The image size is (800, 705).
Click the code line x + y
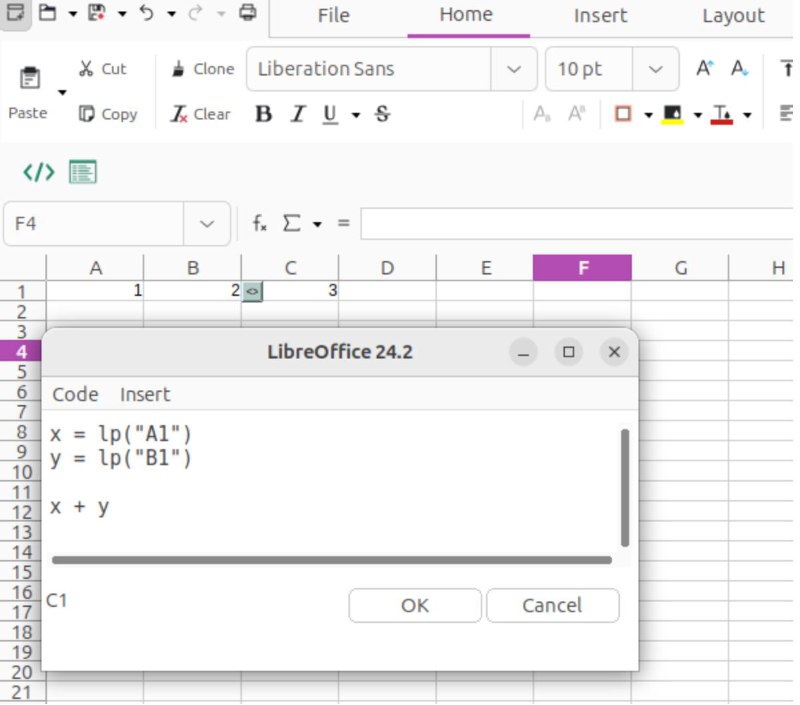coord(80,507)
